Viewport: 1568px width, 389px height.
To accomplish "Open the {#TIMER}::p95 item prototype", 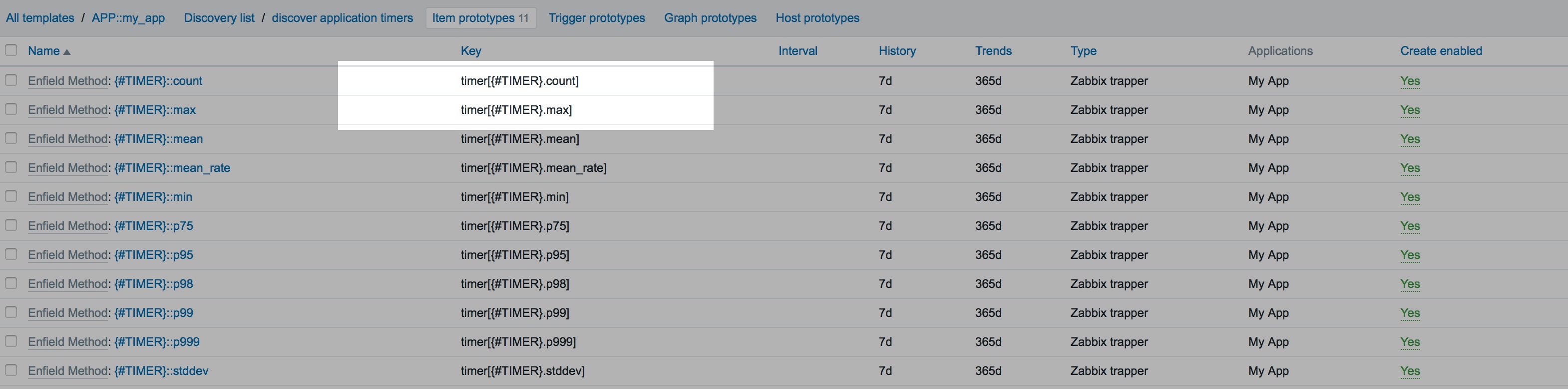I will tap(153, 254).
